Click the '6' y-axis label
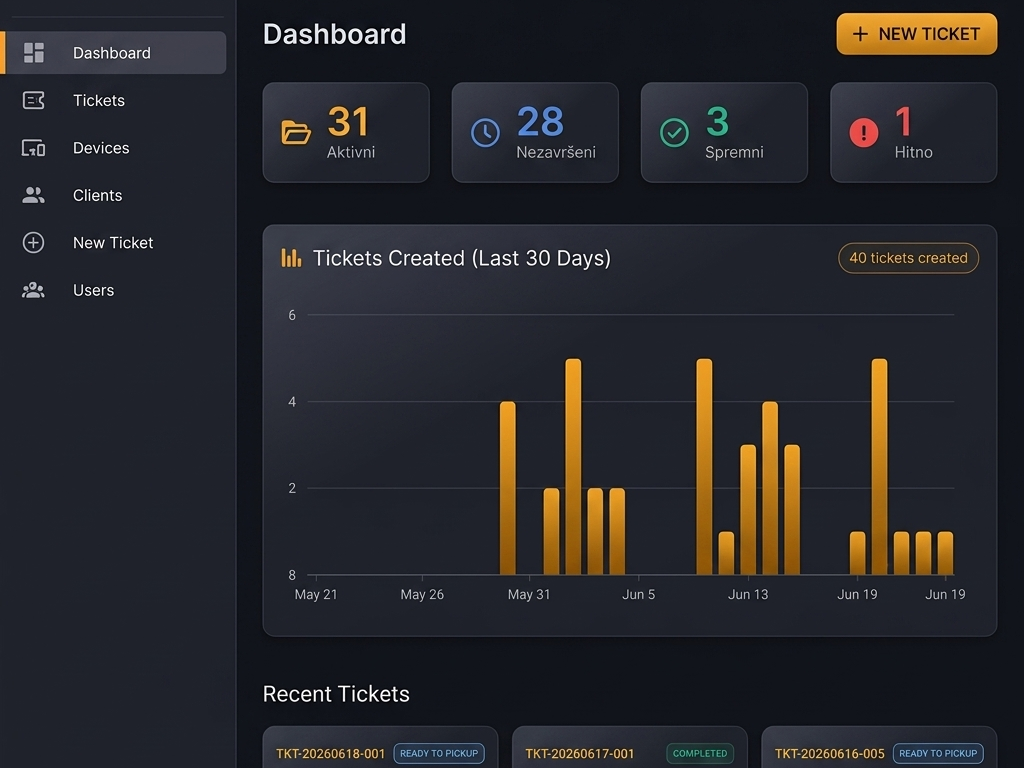The width and height of the screenshot is (1024, 768). click(x=292, y=315)
